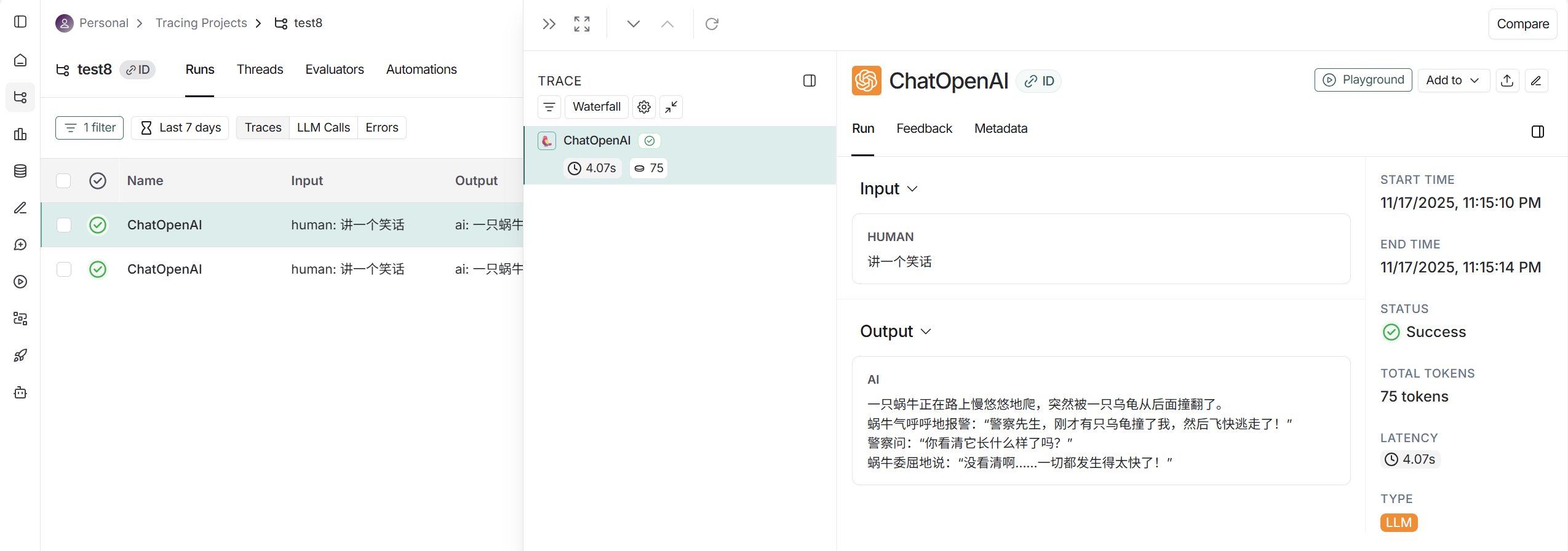Select the Run tab in details
This screenshot has height=551, width=1568.
[x=863, y=129]
